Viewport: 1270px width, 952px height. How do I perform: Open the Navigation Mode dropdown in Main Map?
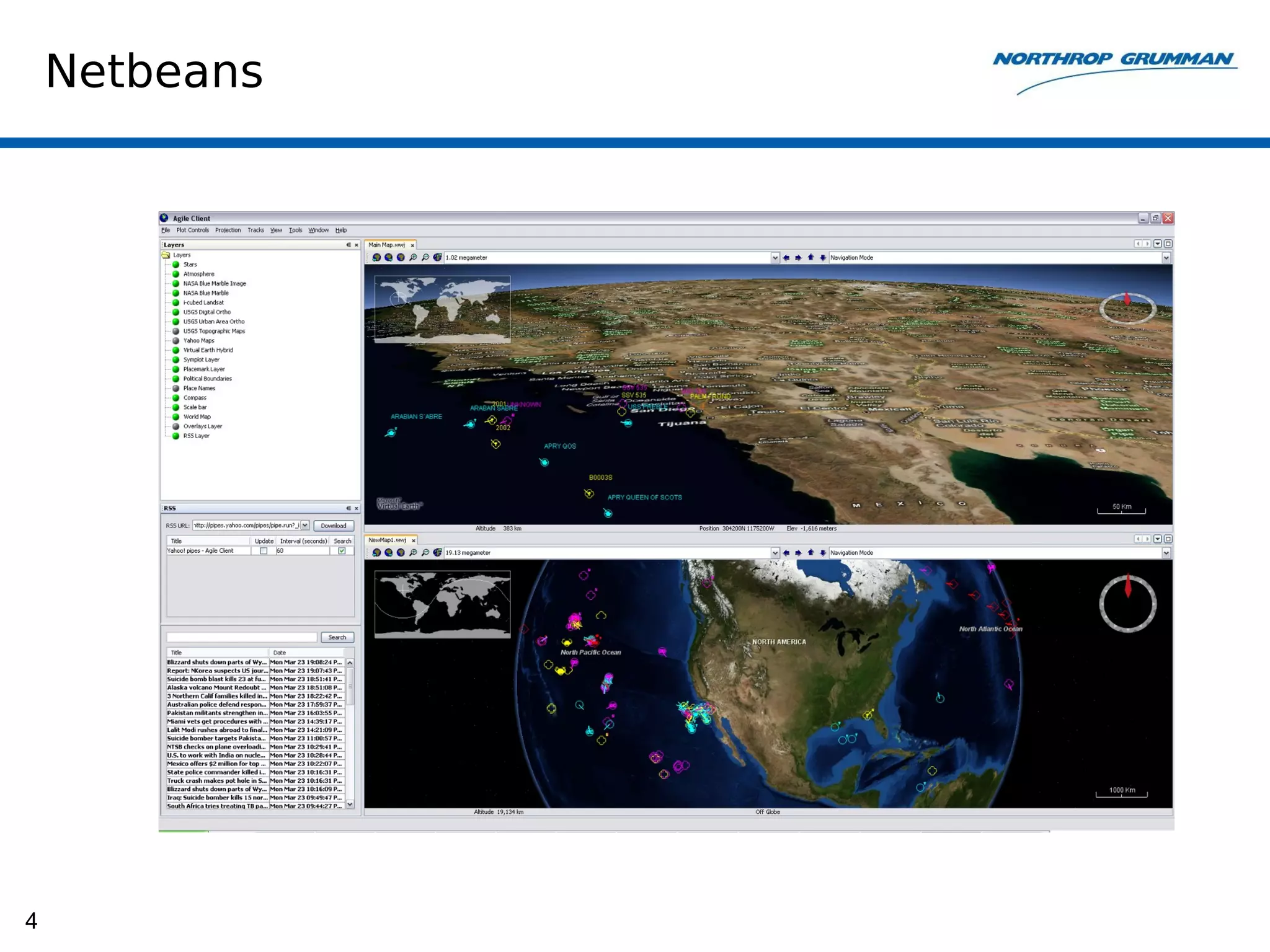pos(1166,258)
